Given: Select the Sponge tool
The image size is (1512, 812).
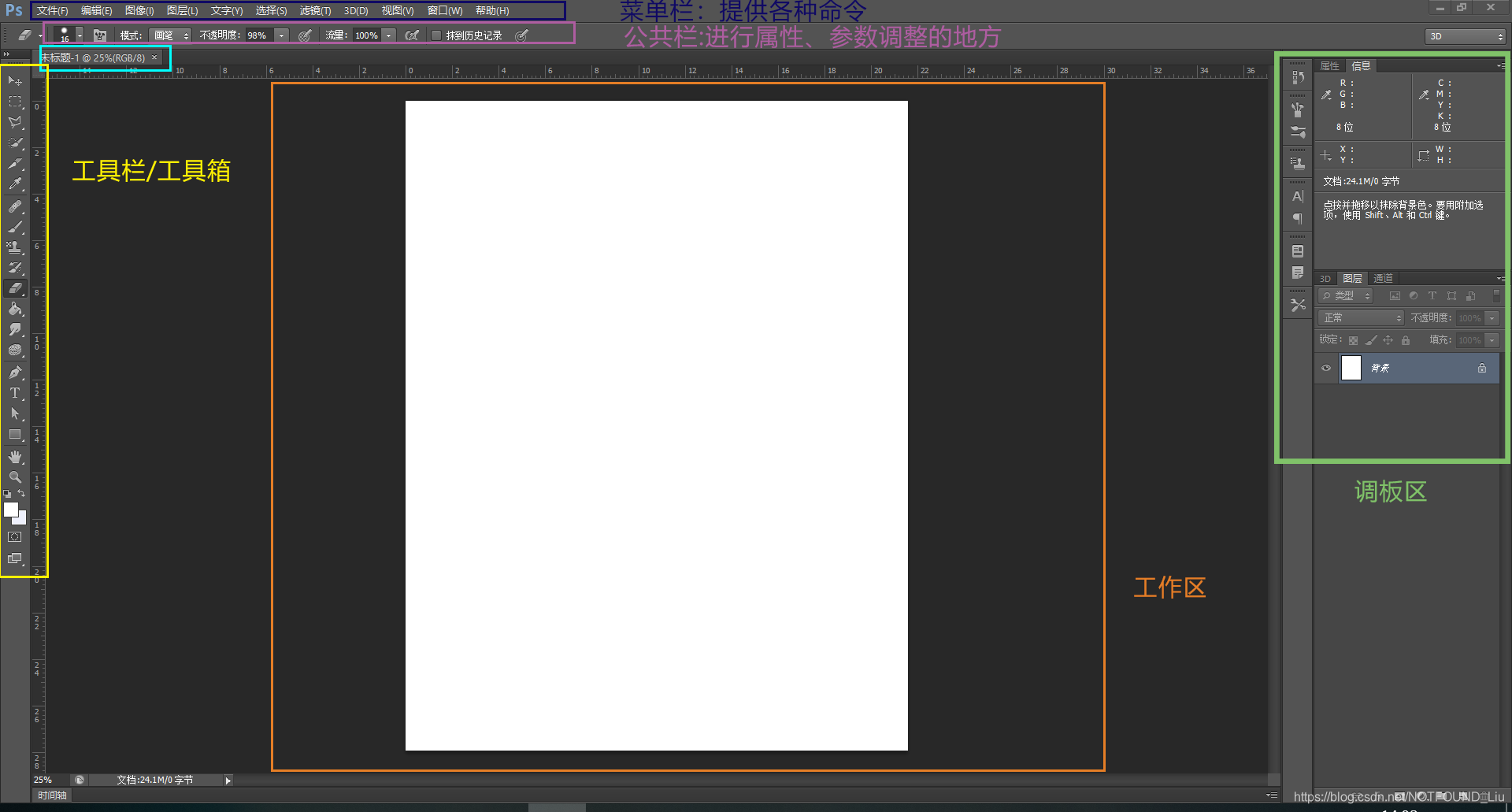Looking at the screenshot, I should coord(15,350).
